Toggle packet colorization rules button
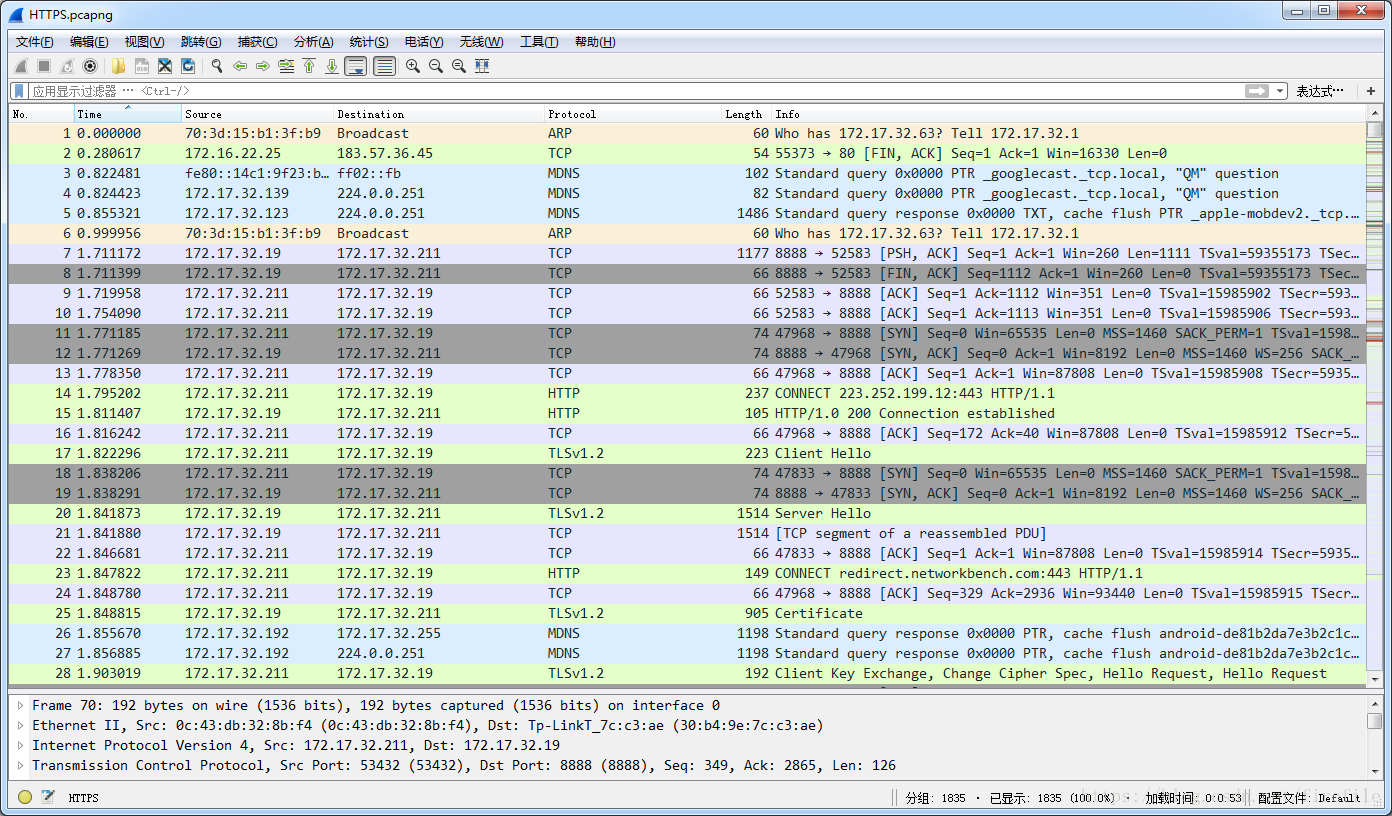 pyautogui.click(x=384, y=66)
